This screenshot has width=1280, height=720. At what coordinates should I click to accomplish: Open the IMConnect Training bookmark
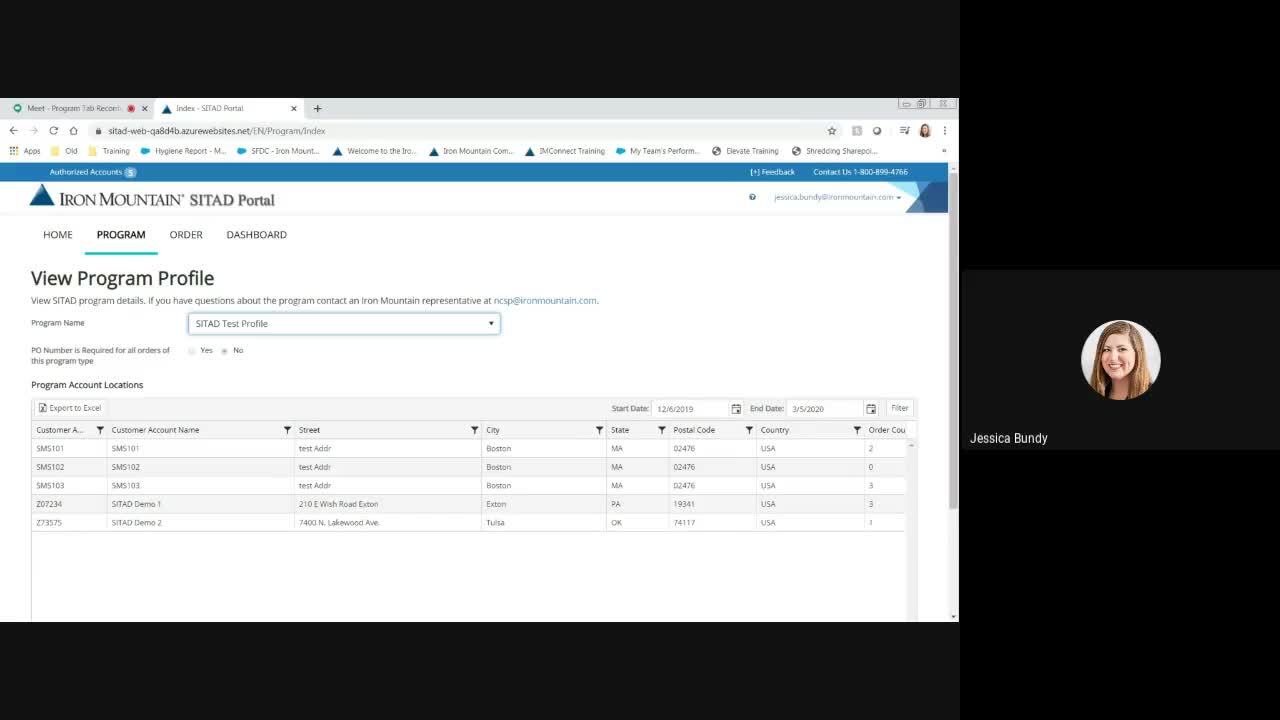[x=565, y=151]
